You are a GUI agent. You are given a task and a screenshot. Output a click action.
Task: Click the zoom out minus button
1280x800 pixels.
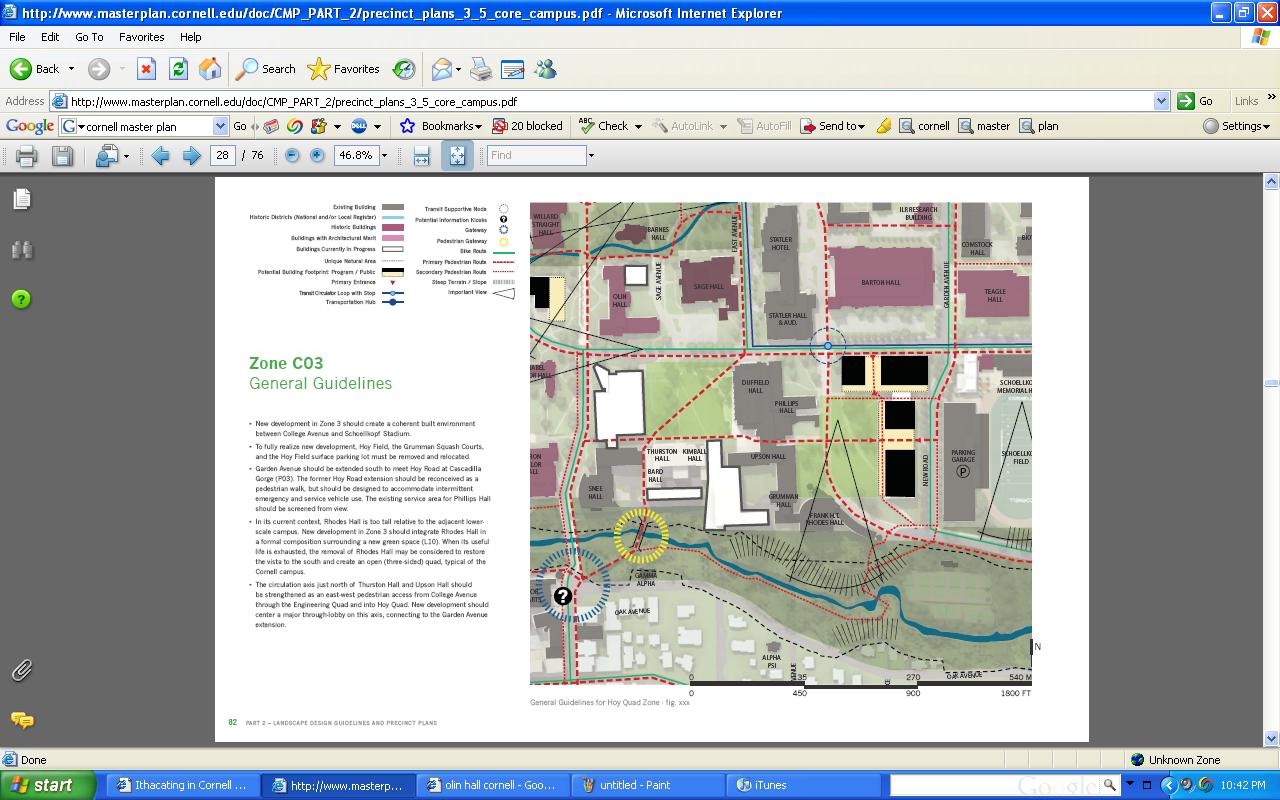pos(292,156)
